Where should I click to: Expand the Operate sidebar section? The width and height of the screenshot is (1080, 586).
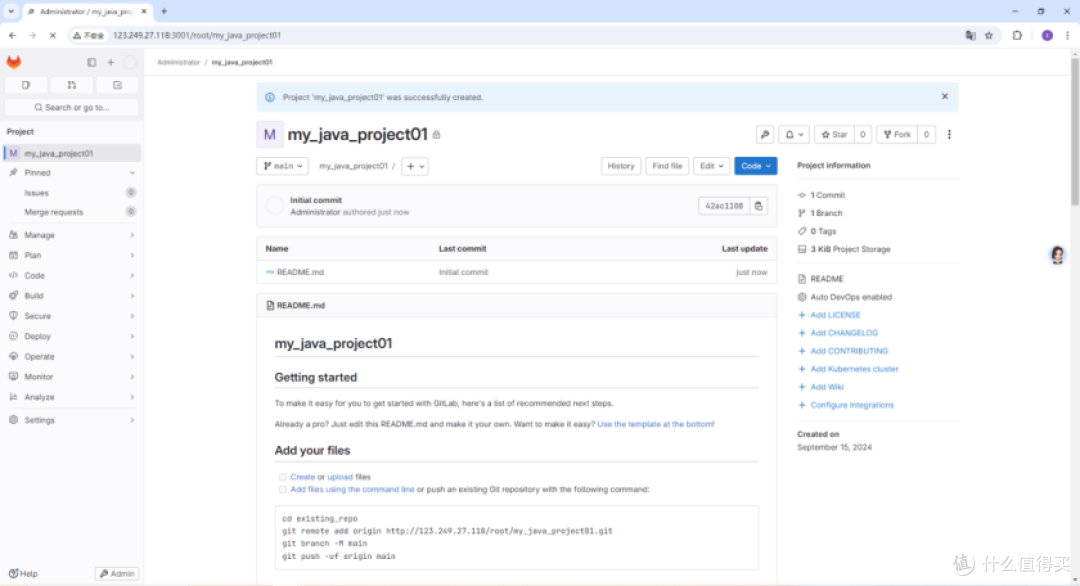coord(72,357)
